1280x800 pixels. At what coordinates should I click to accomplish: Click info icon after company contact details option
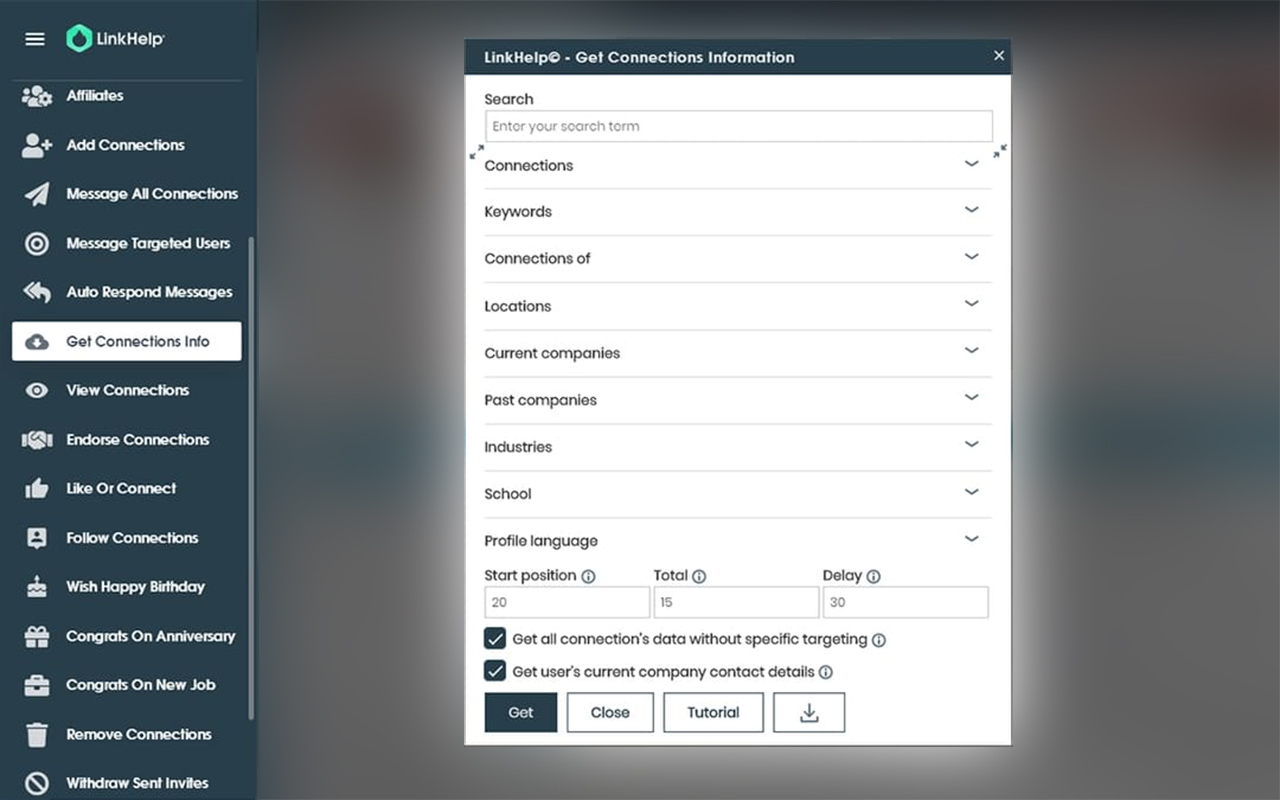point(826,673)
